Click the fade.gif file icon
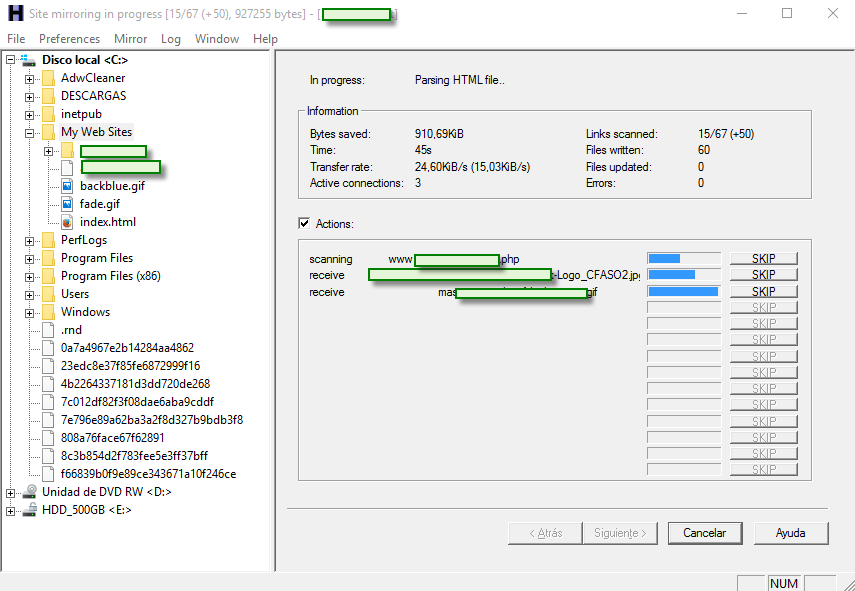 point(66,204)
